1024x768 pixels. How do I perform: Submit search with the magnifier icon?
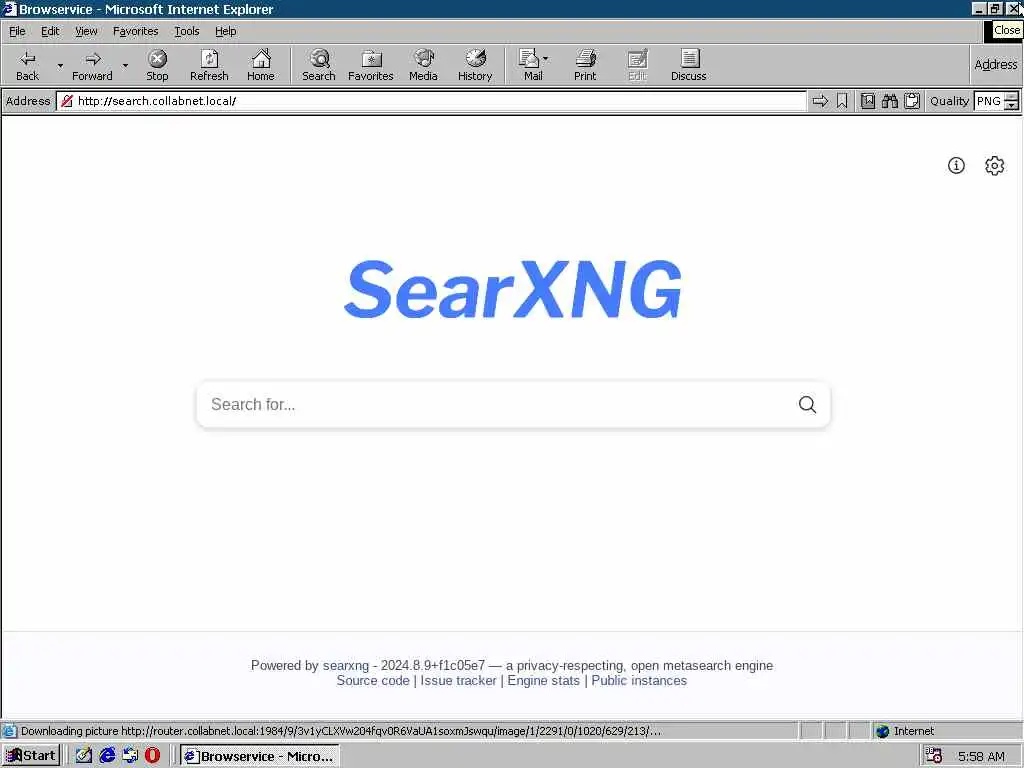pyautogui.click(x=807, y=404)
